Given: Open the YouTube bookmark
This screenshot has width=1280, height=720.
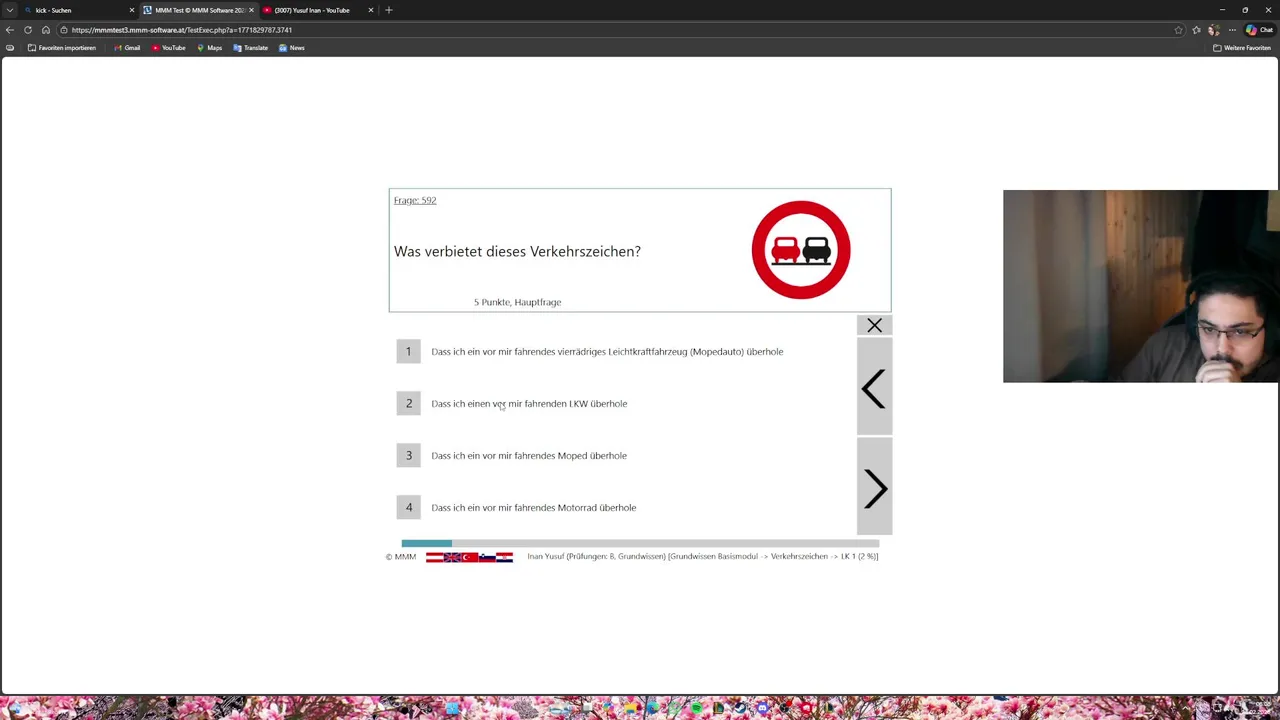Looking at the screenshot, I should tap(169, 48).
